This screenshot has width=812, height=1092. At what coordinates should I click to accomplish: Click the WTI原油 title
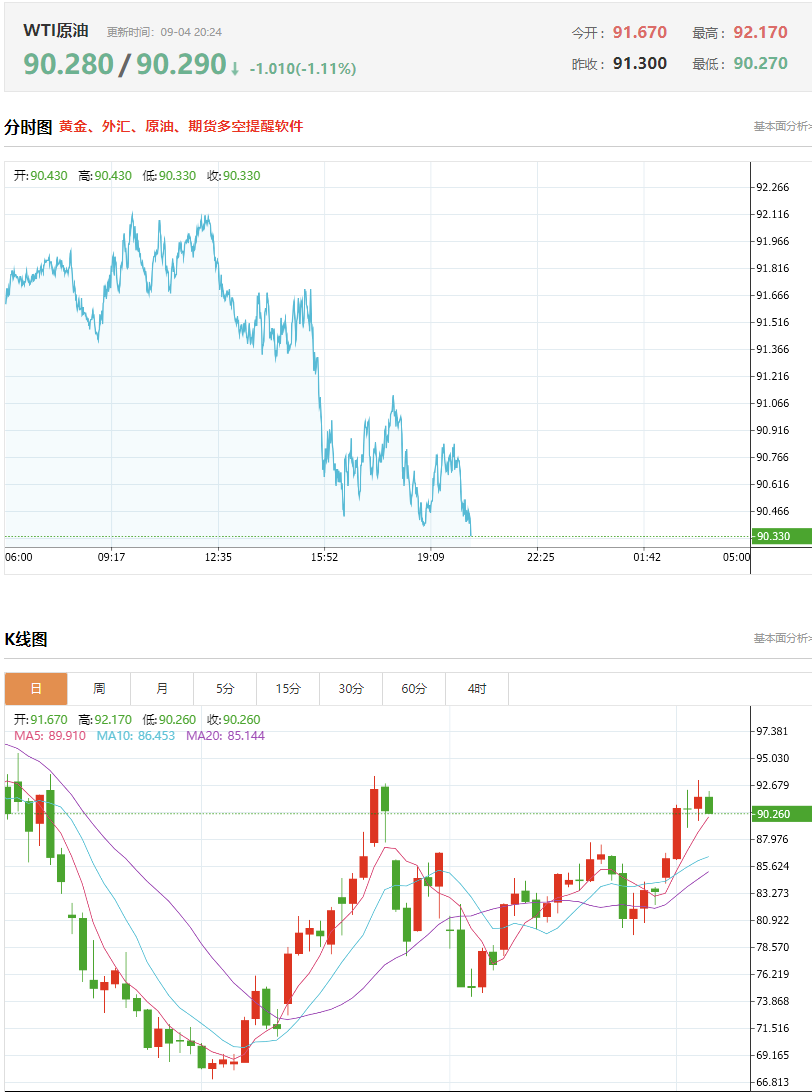(56, 31)
